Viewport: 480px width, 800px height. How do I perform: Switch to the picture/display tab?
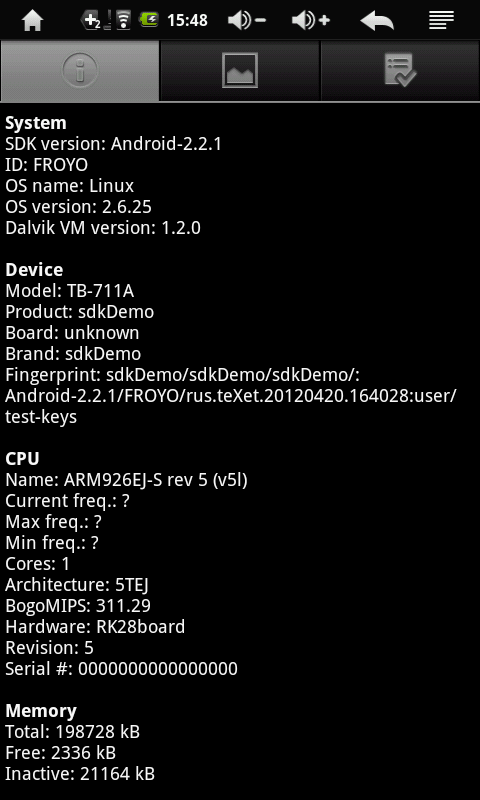pyautogui.click(x=240, y=70)
